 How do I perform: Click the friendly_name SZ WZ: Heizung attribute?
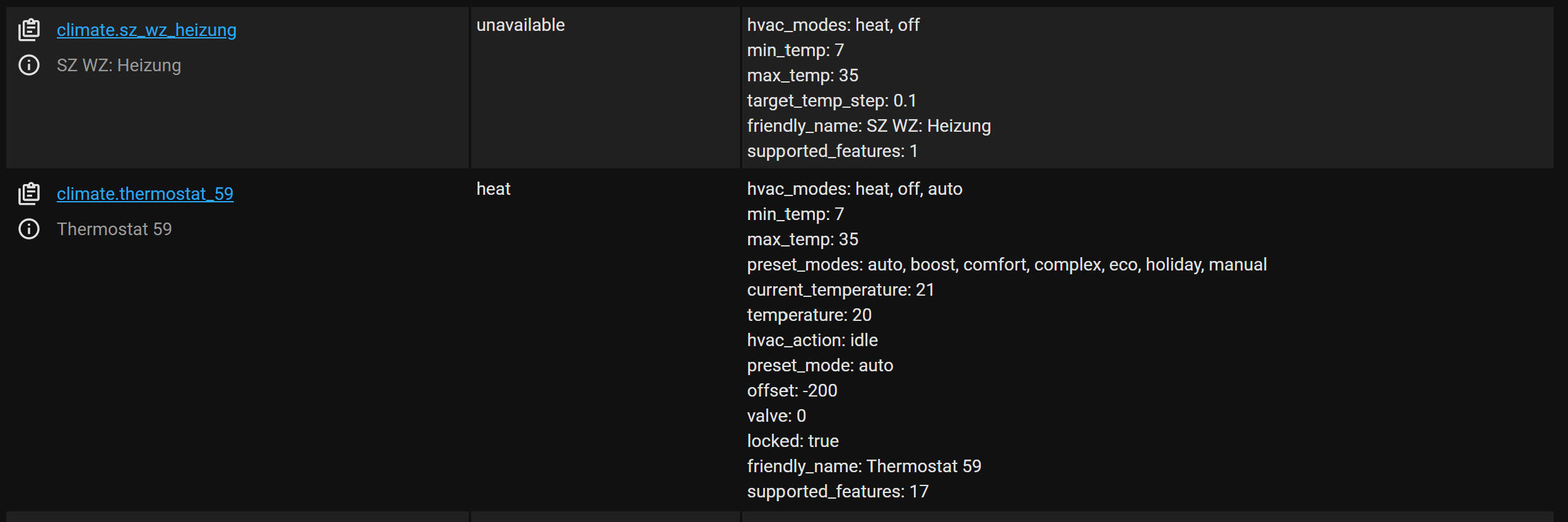pyautogui.click(x=869, y=125)
